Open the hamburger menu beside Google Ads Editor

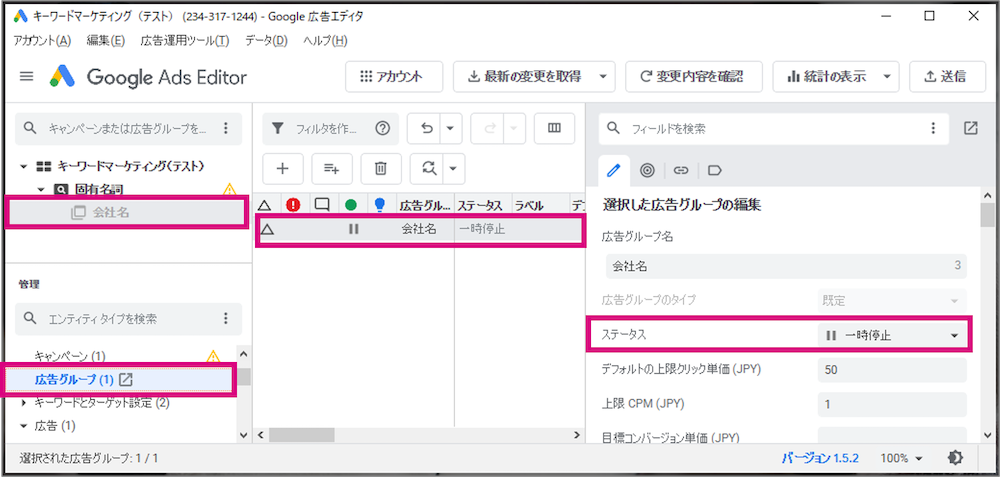click(x=26, y=77)
